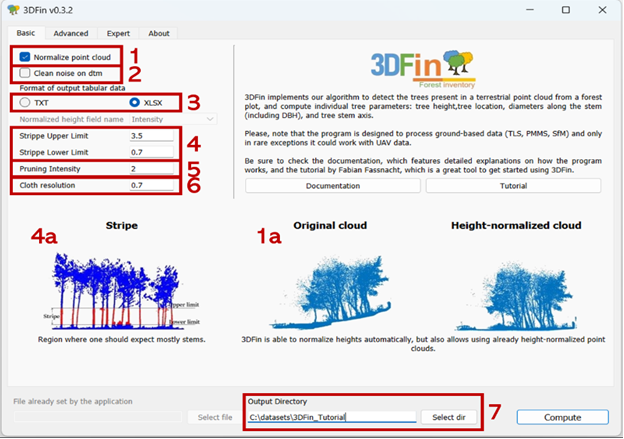Screen dimensions: 624x439
Task: Click the Strippe Lower Limit field
Action: coord(152,152)
